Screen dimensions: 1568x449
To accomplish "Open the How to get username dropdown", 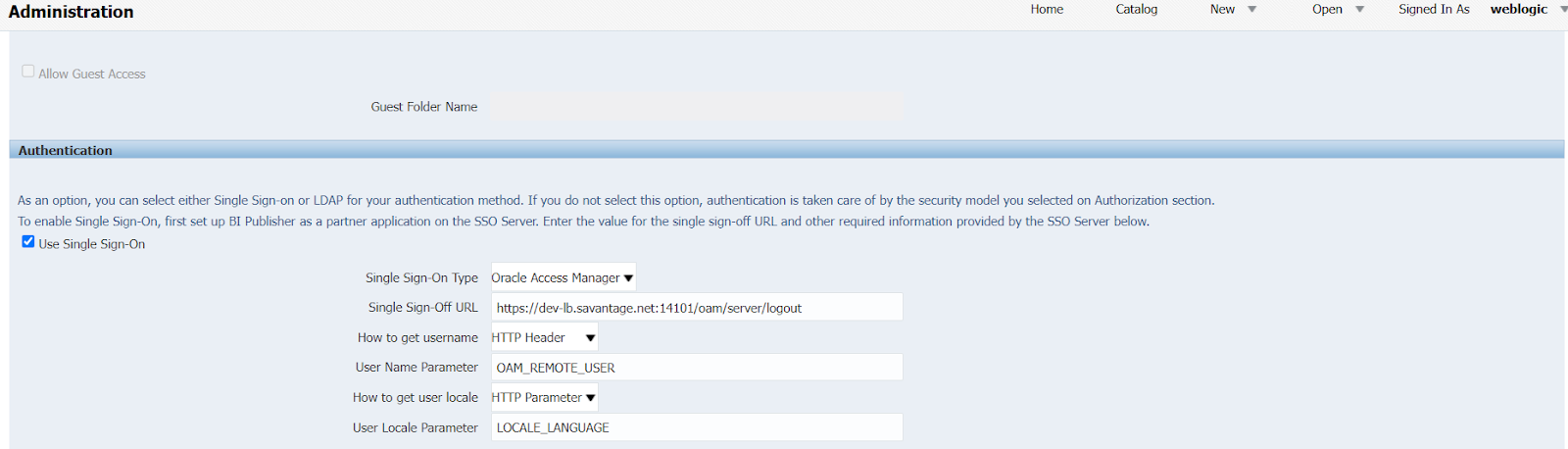I will coord(544,338).
